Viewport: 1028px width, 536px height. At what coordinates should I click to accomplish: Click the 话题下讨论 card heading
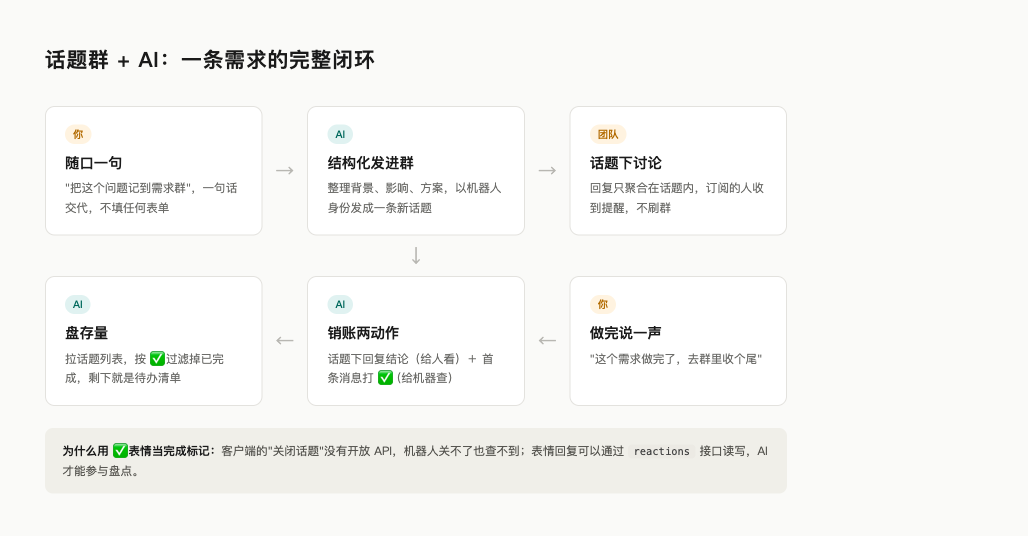(625, 163)
